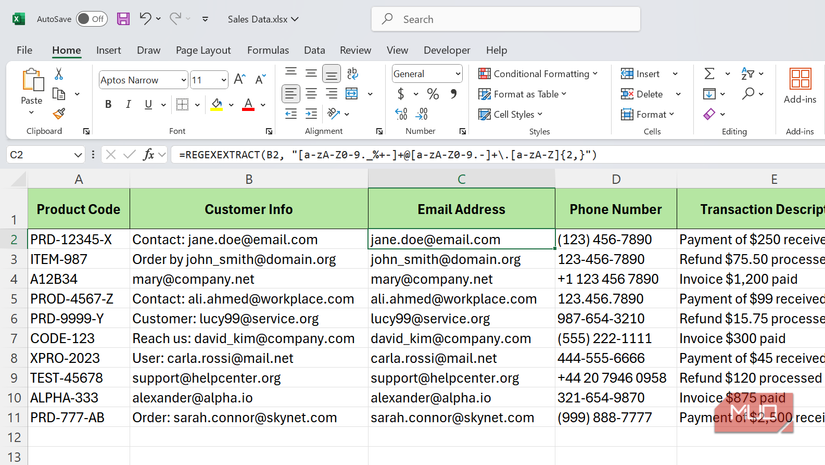Toggle the AutoSave switch
Viewport: 825px width, 465px height.
92,19
